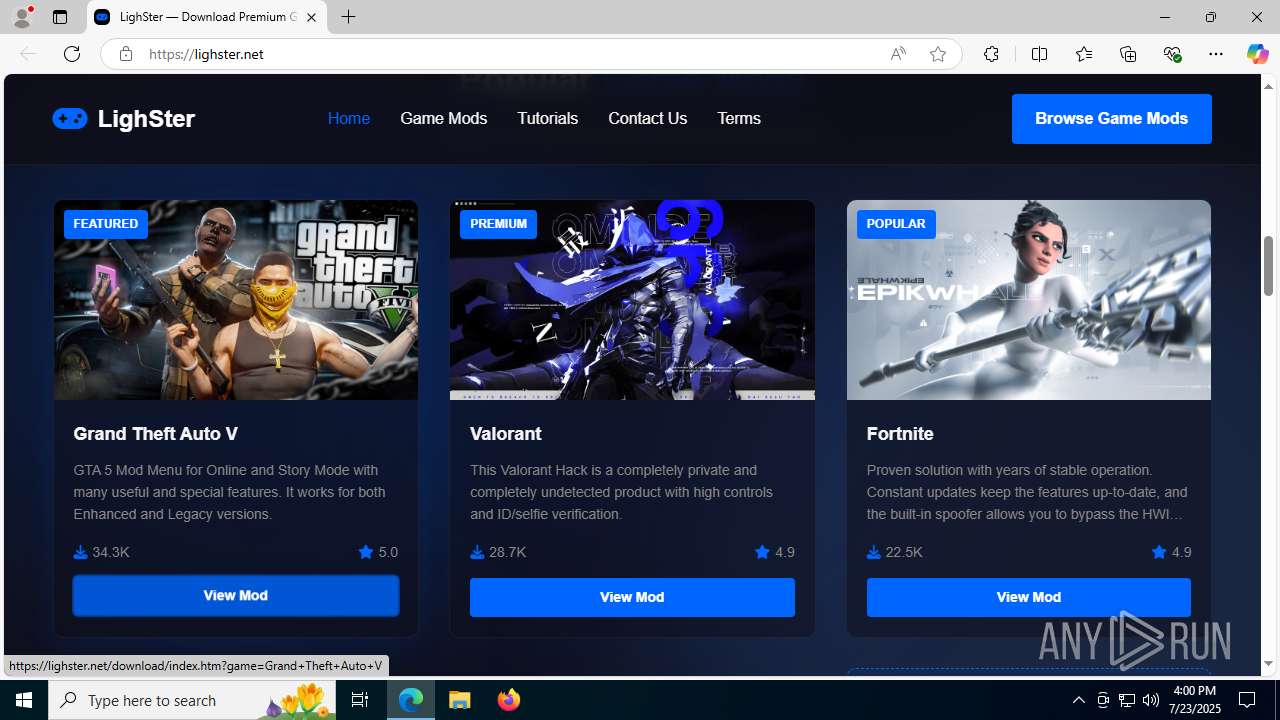This screenshot has height=720, width=1280.
Task: Open the Valorant card thumbnail
Action: [x=632, y=300]
